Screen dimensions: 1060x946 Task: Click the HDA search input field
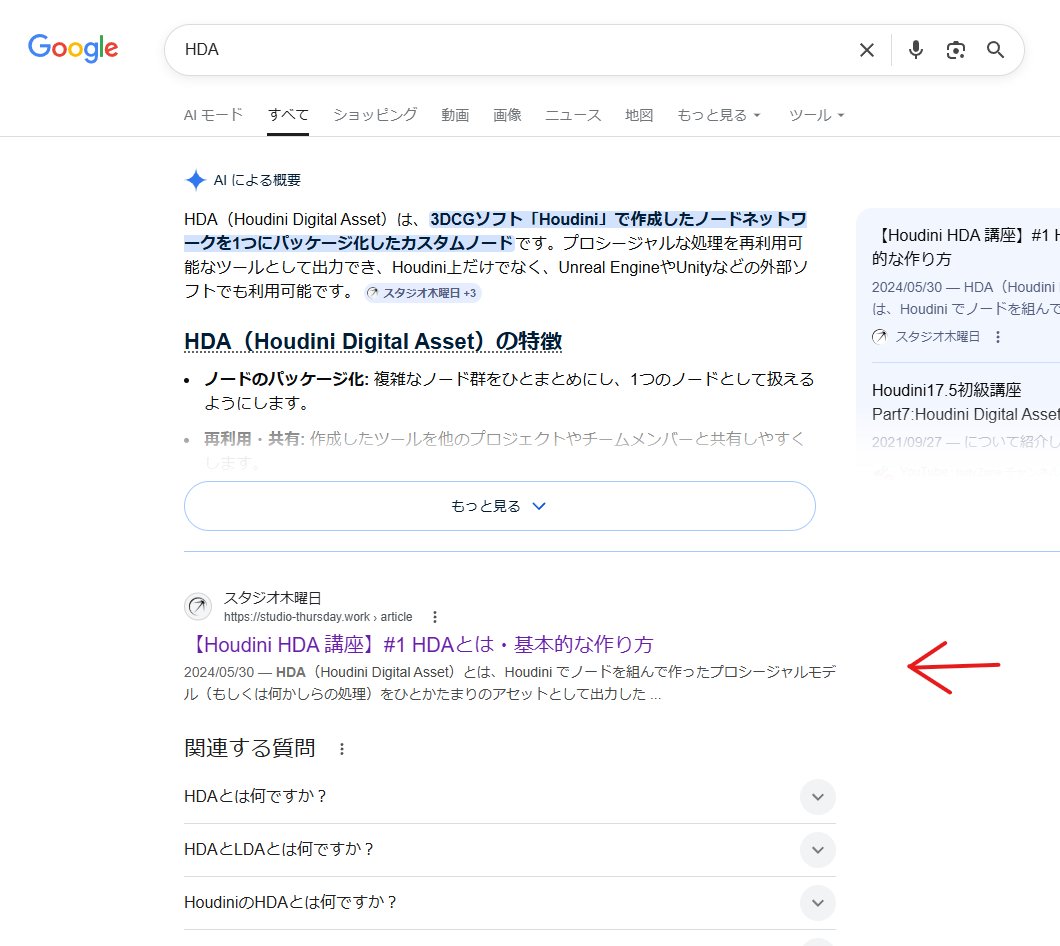pyautogui.click(x=514, y=50)
